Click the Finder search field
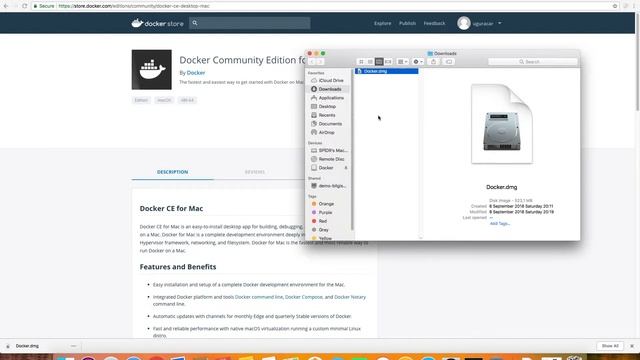The image size is (640, 360). click(x=532, y=62)
